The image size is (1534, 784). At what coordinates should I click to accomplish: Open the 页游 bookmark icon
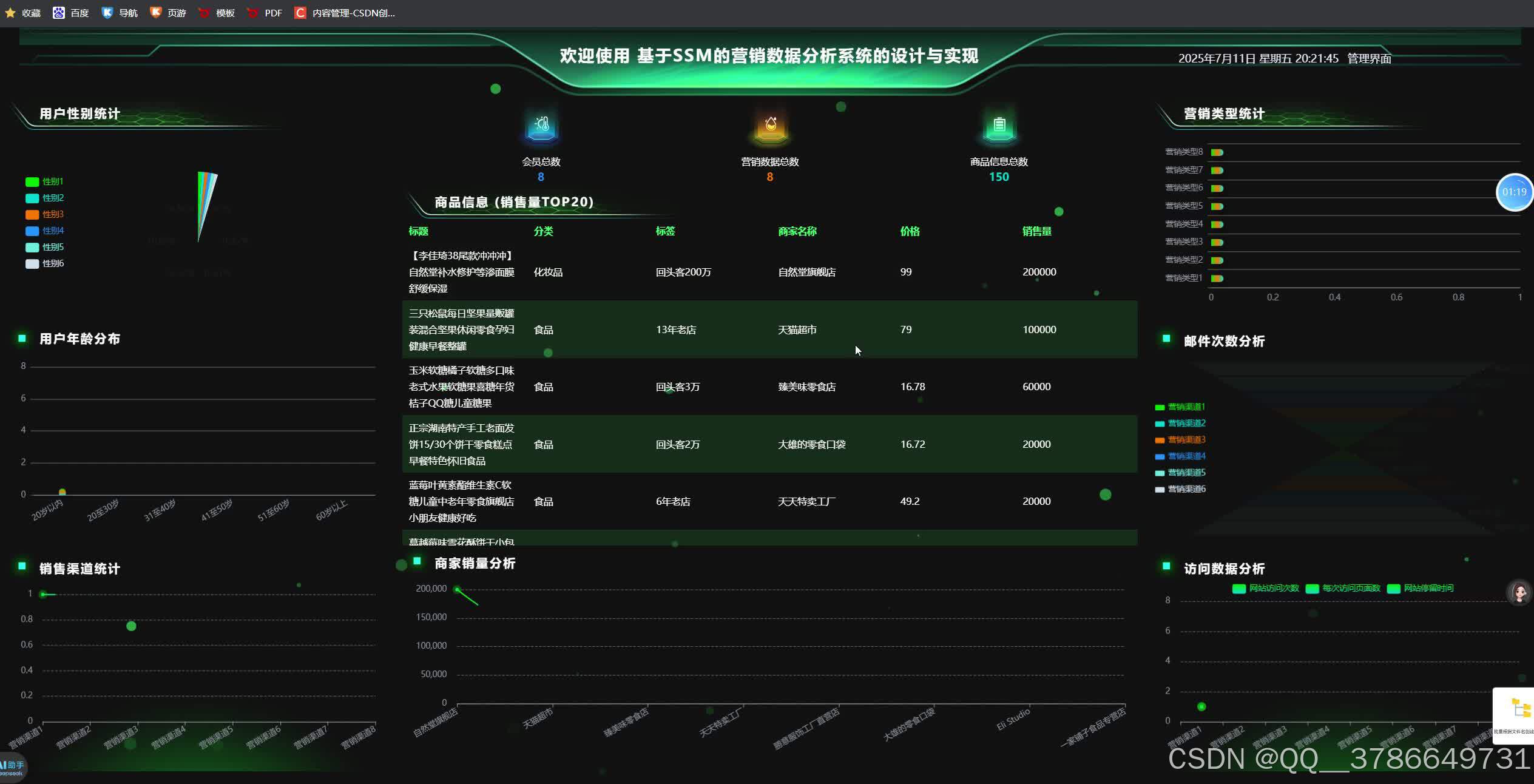(155, 13)
